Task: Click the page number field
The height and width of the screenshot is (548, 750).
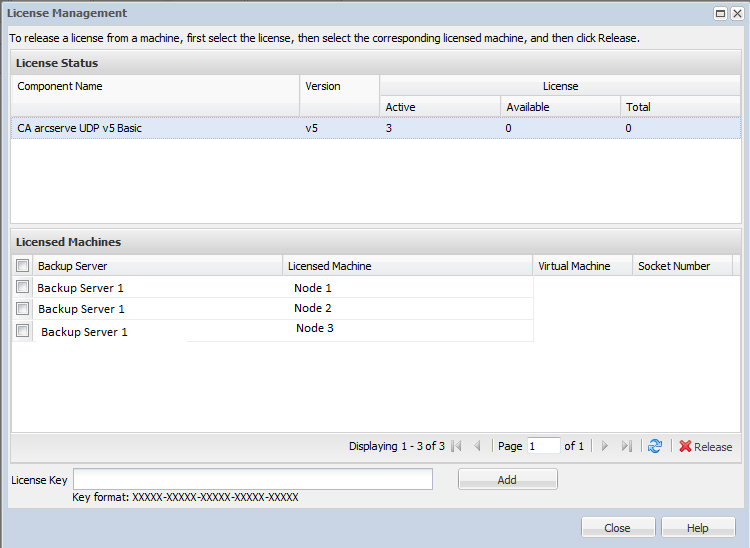Action: click(543, 446)
